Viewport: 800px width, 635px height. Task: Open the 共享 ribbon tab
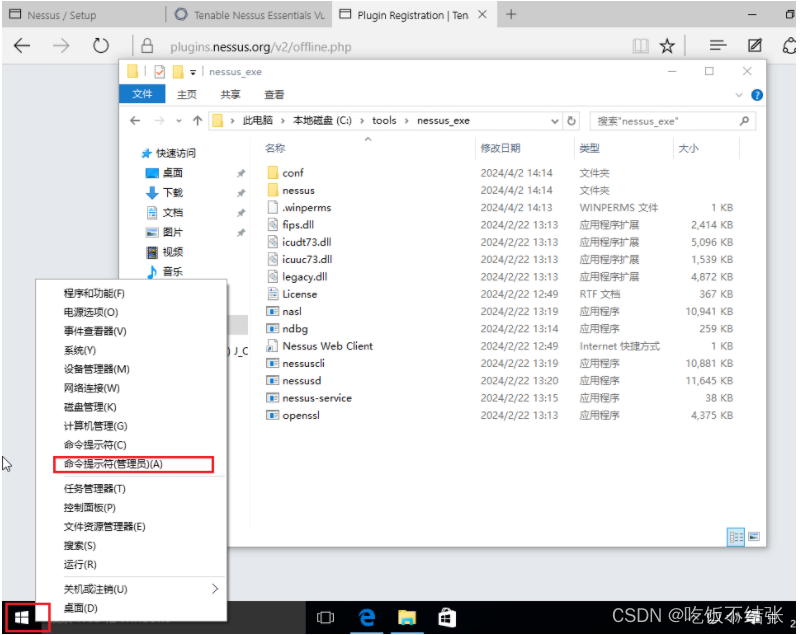230,94
